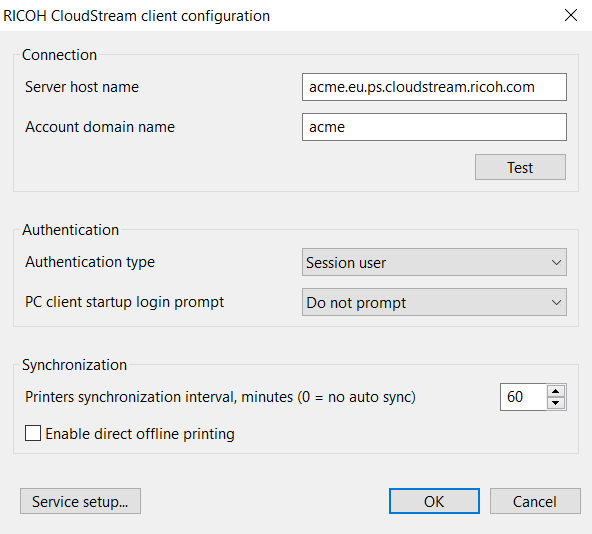Click the Server host name label
The image size is (592, 534).
[82, 87]
